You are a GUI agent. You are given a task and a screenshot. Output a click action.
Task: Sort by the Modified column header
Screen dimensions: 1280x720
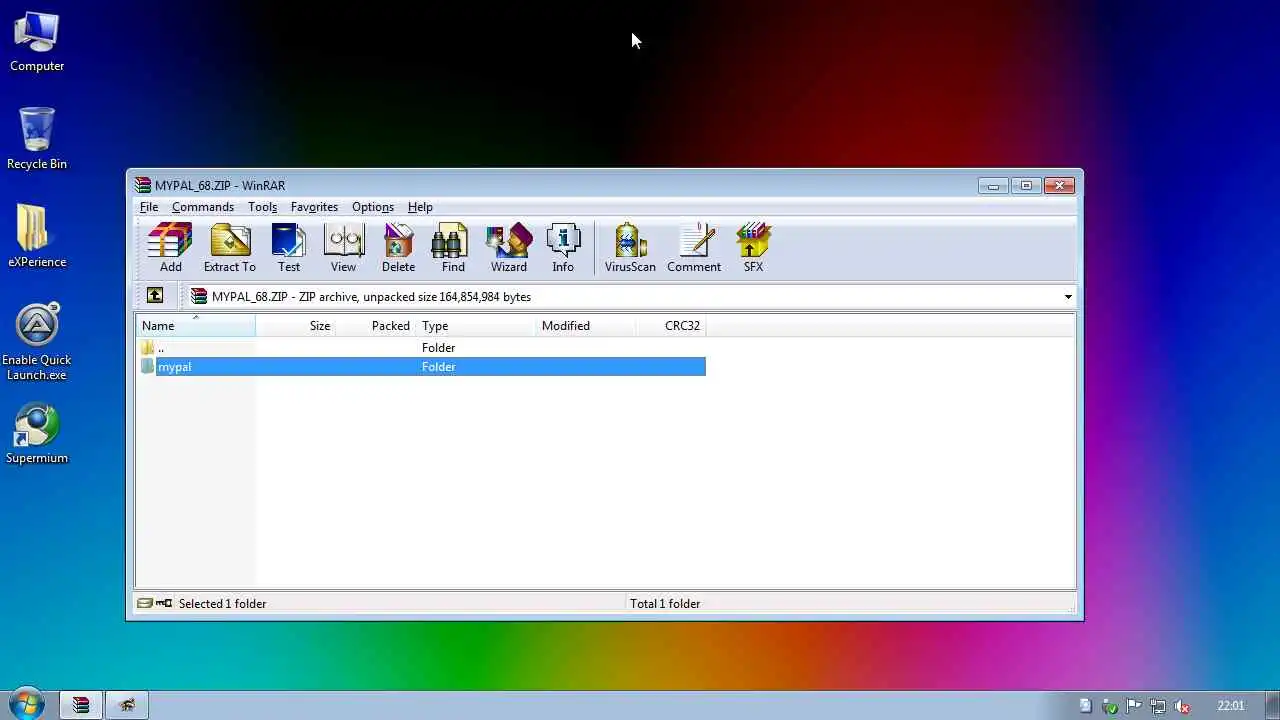tap(586, 326)
